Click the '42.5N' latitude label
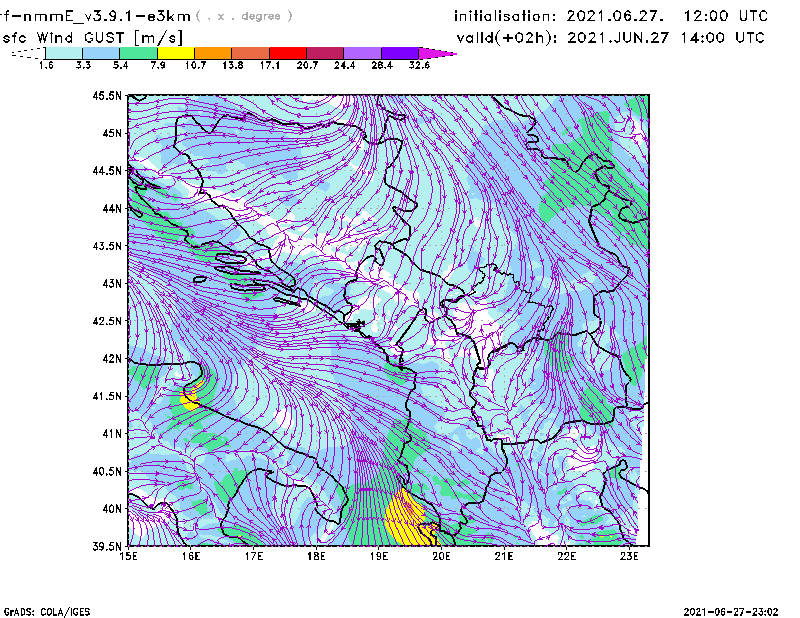Screen dimensions: 800x618 coord(107,321)
